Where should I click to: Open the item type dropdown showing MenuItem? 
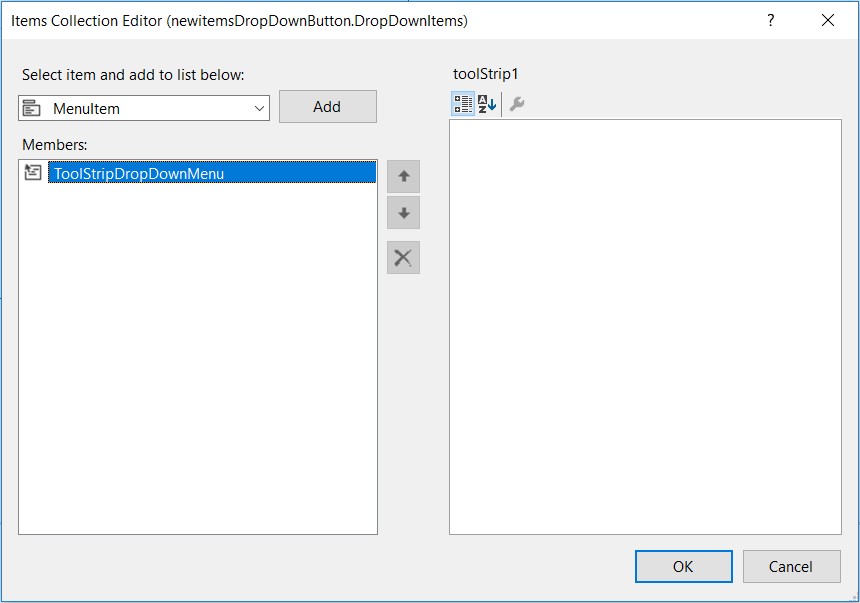(259, 107)
